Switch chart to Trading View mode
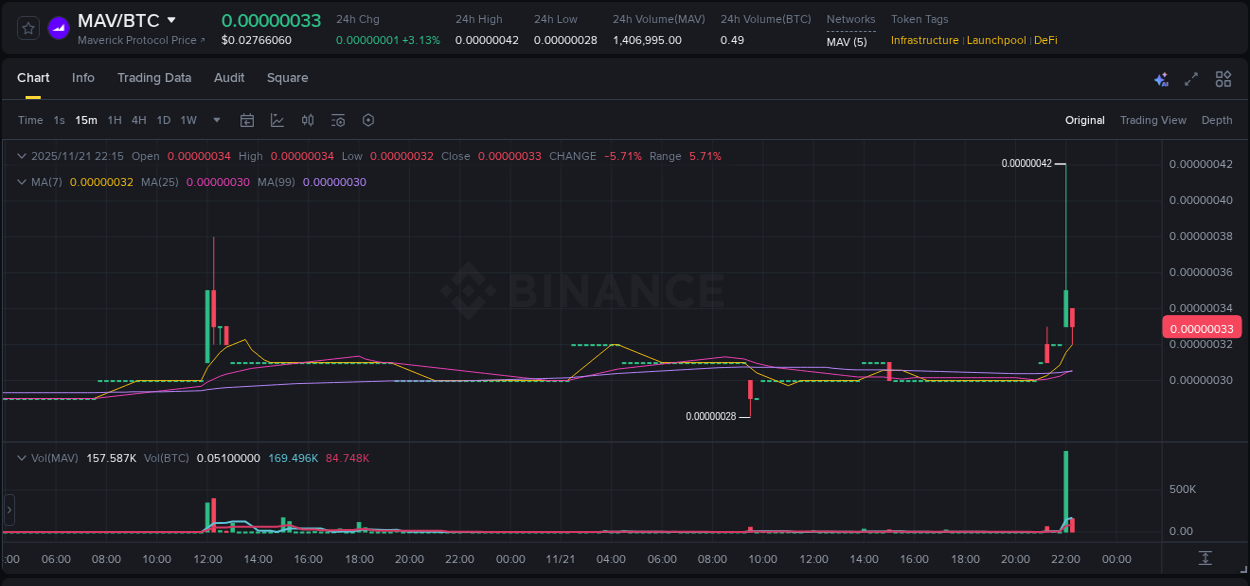1250x586 pixels. (1153, 120)
